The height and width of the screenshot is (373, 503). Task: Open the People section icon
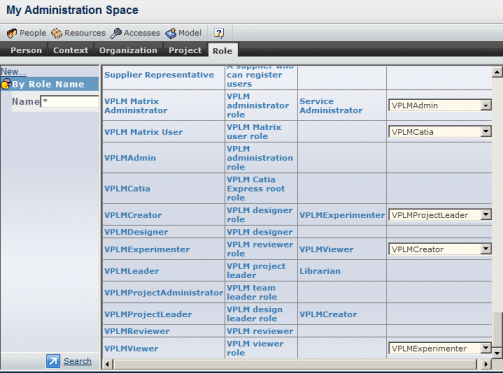12,33
